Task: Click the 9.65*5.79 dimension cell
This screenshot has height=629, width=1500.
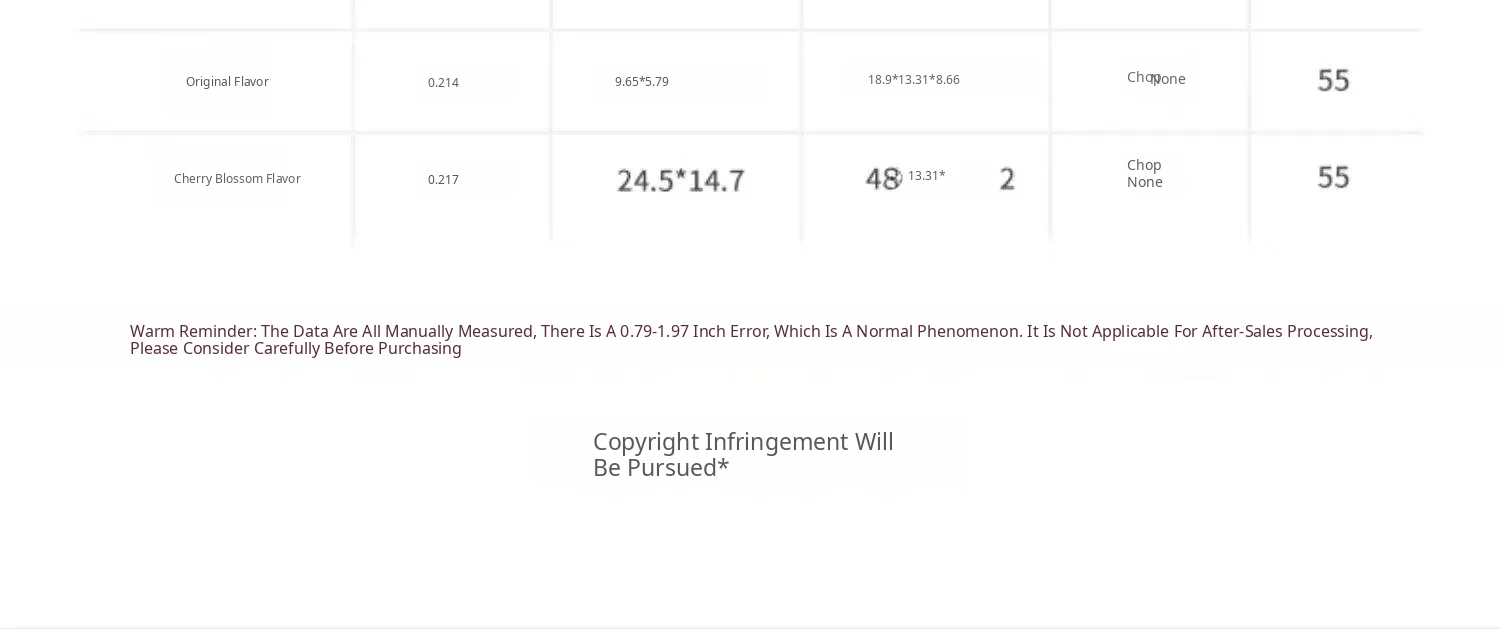Action: coord(641,82)
